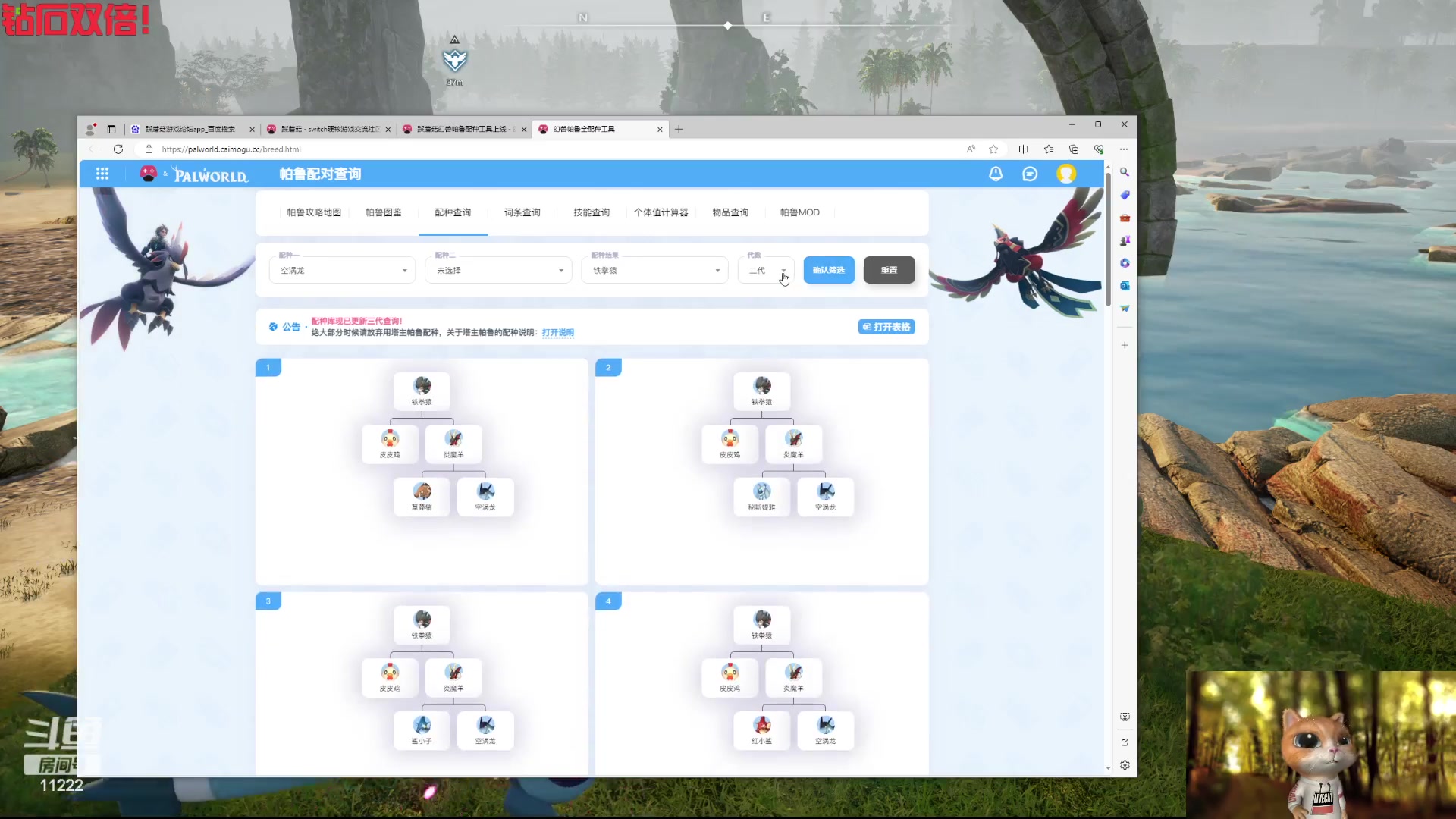Click the PALWORLD logo link

click(x=211, y=175)
